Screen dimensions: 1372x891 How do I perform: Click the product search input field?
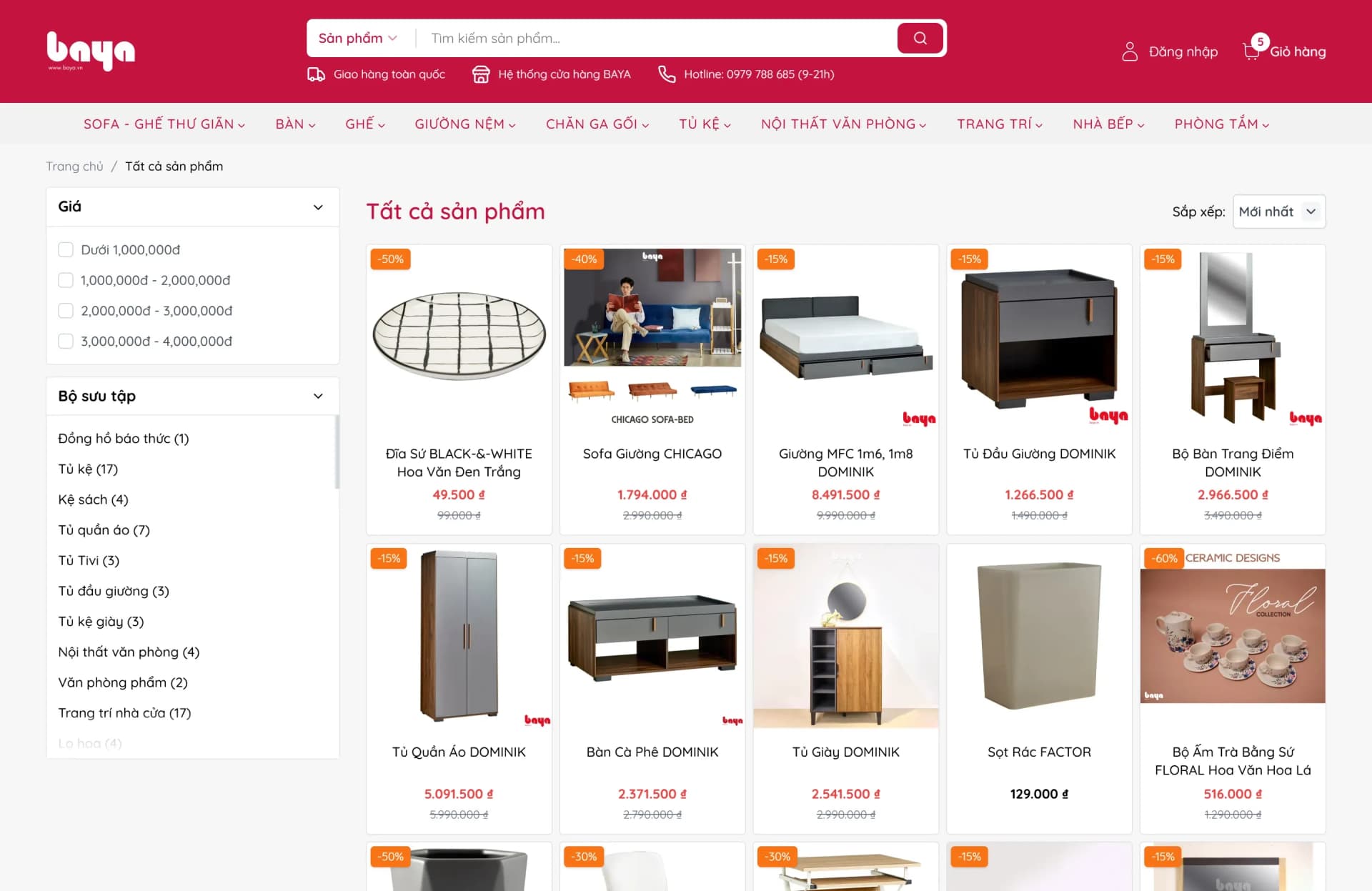(657, 38)
